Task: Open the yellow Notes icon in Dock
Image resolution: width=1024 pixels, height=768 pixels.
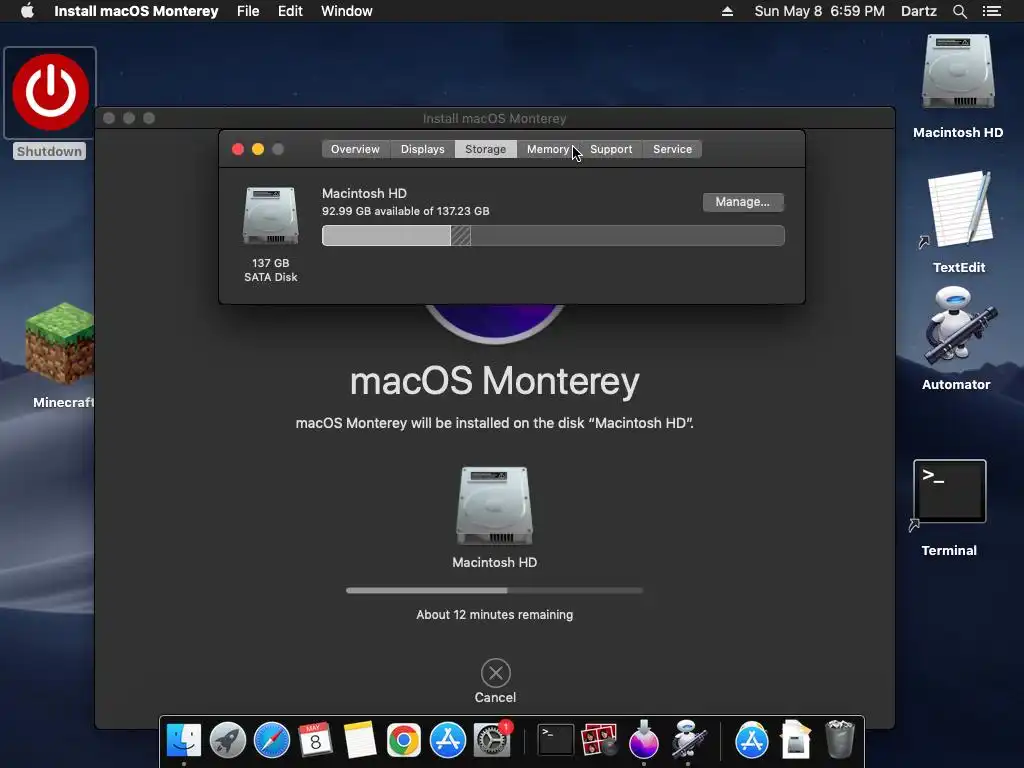Action: pos(360,741)
